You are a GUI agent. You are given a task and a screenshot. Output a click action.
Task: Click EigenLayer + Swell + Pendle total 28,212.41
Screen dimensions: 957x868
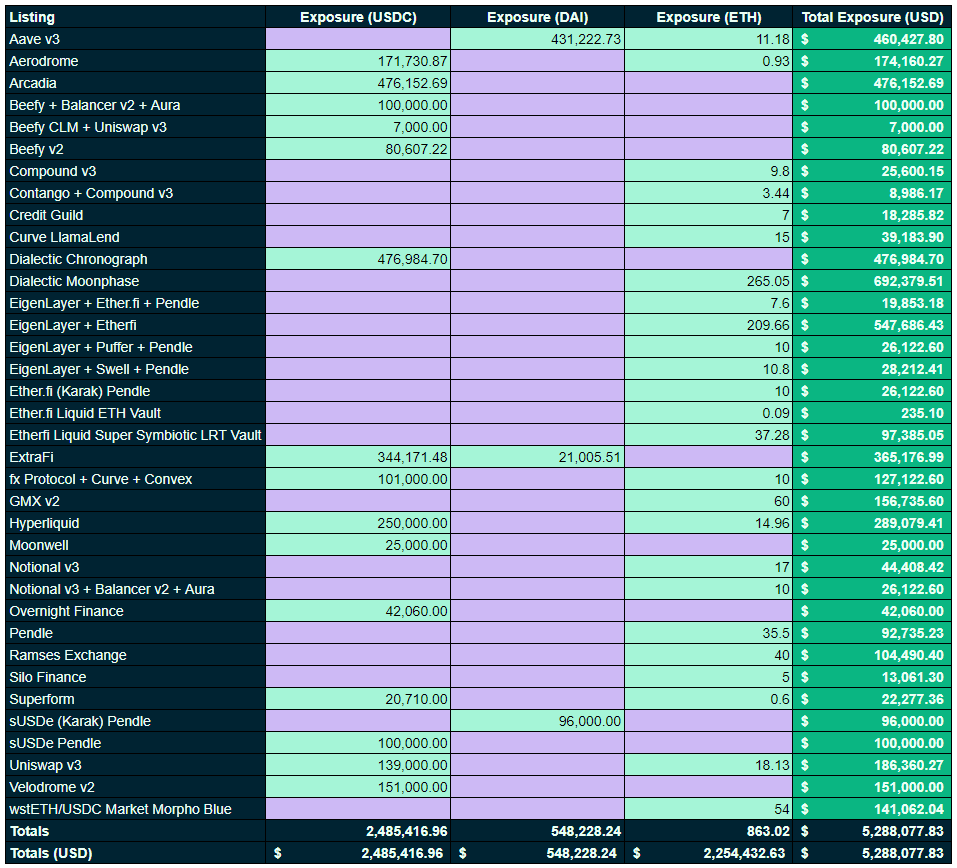(x=872, y=369)
